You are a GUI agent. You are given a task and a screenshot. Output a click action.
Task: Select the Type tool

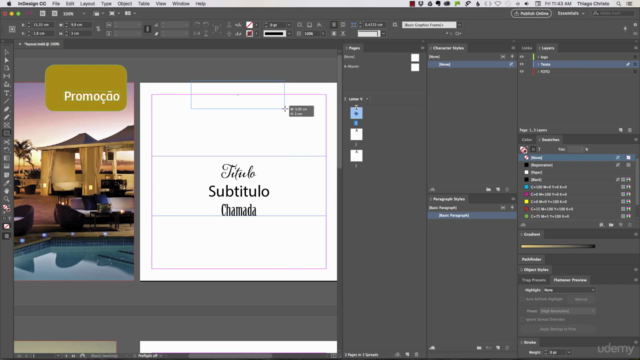click(x=7, y=93)
